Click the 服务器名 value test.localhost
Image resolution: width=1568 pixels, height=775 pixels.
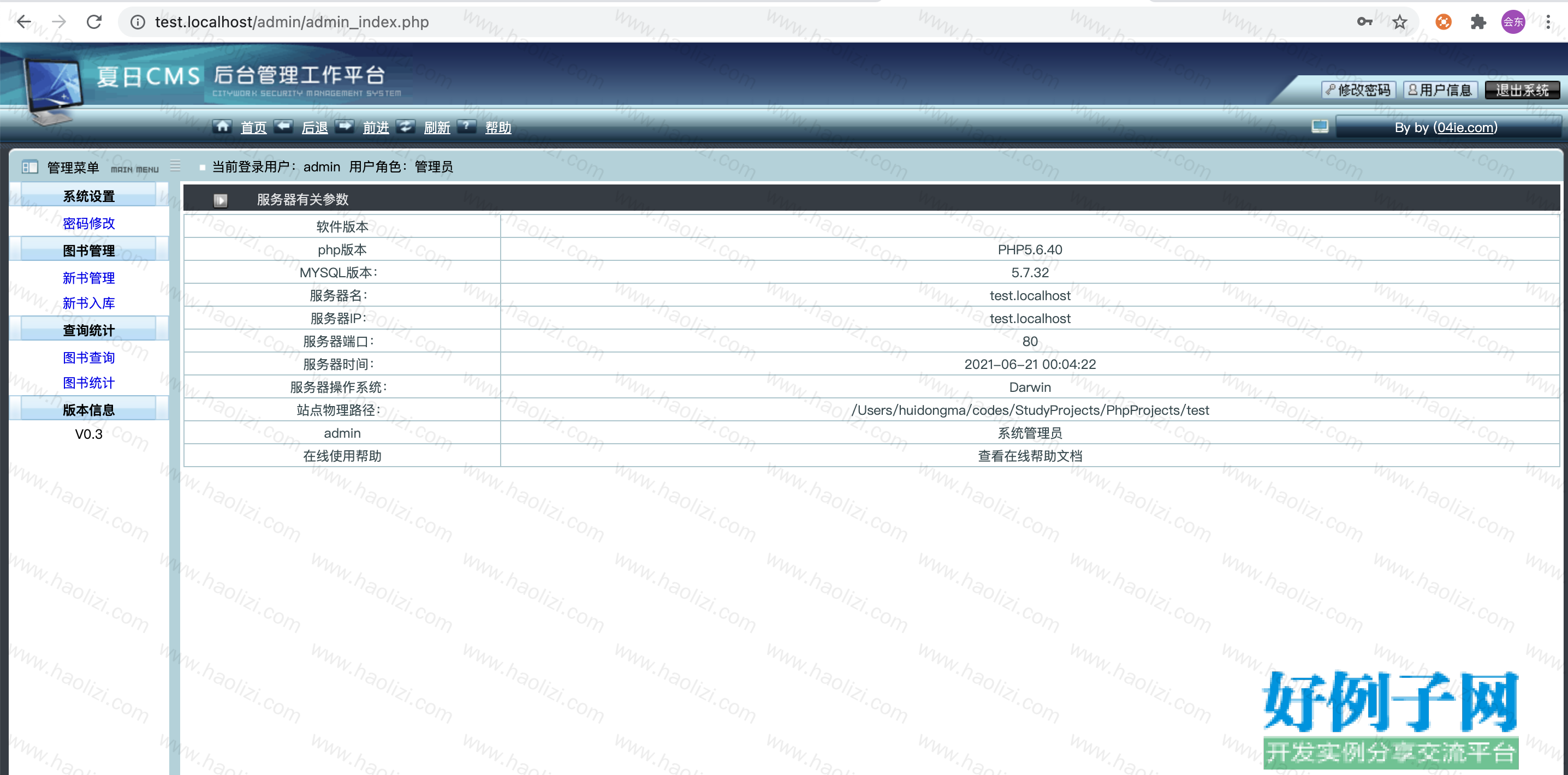[1030, 296]
